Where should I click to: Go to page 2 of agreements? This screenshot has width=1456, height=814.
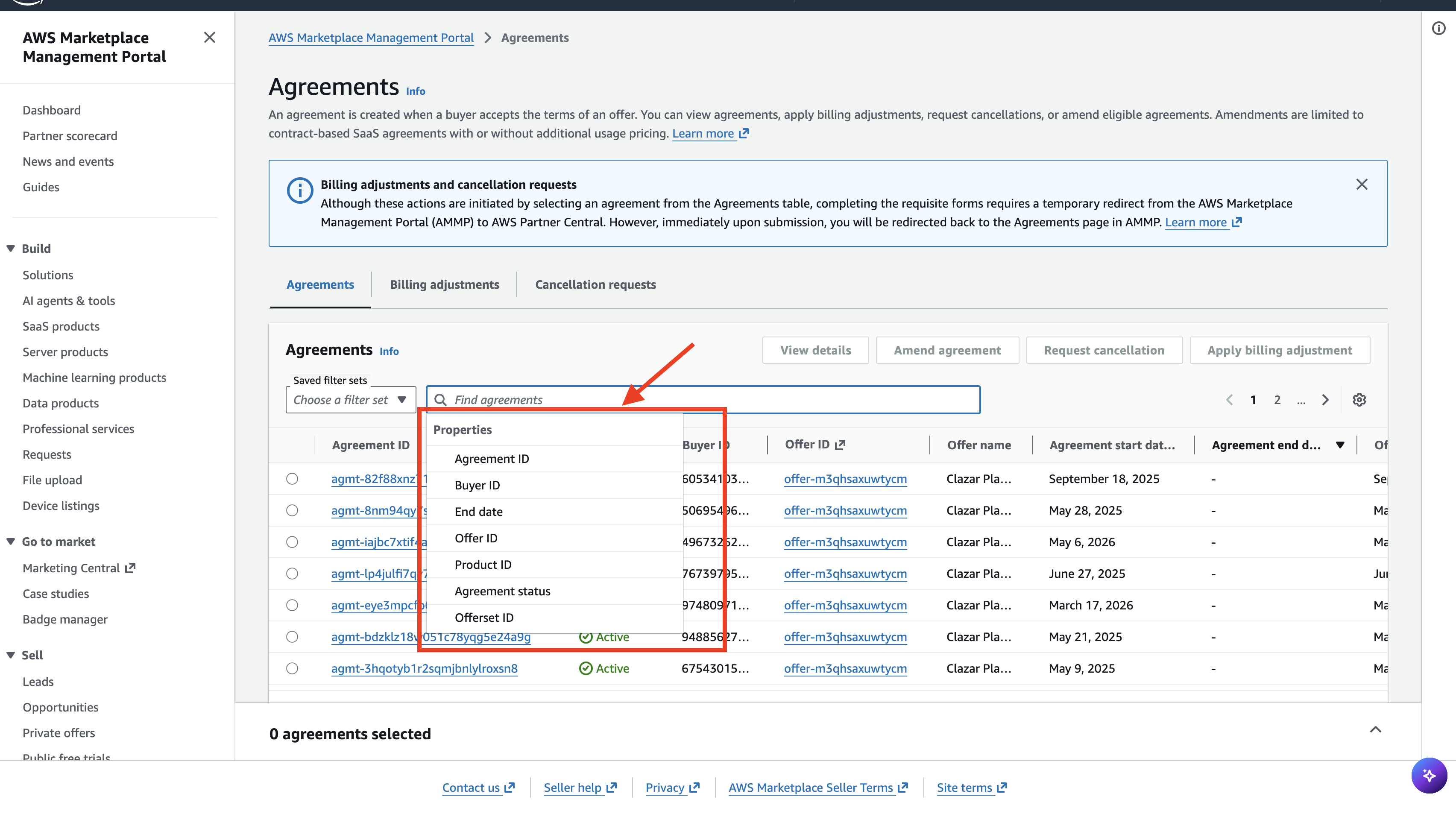click(x=1277, y=400)
